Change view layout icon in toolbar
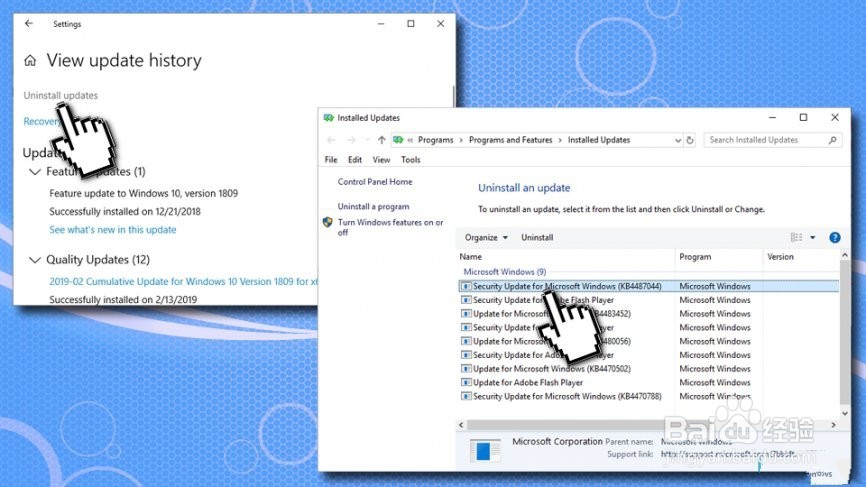The width and height of the screenshot is (866, 487). pos(796,237)
